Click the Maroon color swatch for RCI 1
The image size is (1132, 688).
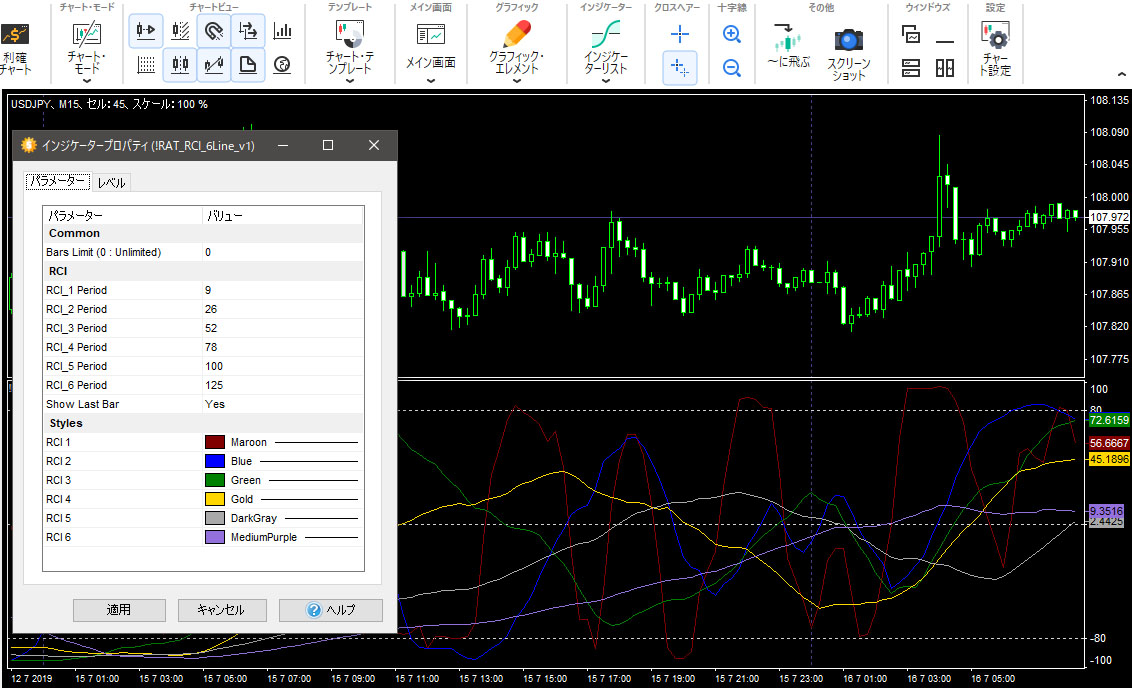point(214,442)
